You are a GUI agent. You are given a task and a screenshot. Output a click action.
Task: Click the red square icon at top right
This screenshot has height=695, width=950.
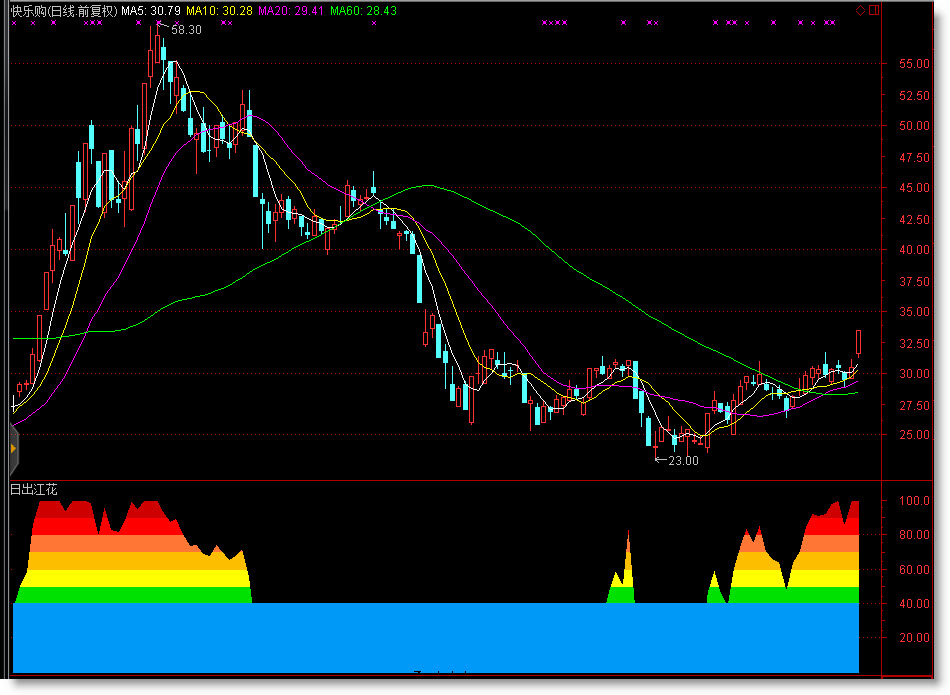coord(875,10)
